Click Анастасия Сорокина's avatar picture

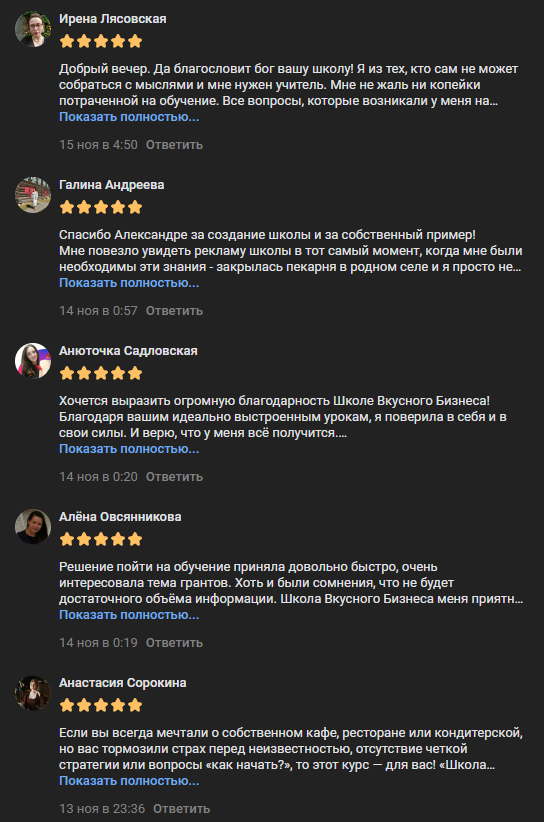pos(32,693)
